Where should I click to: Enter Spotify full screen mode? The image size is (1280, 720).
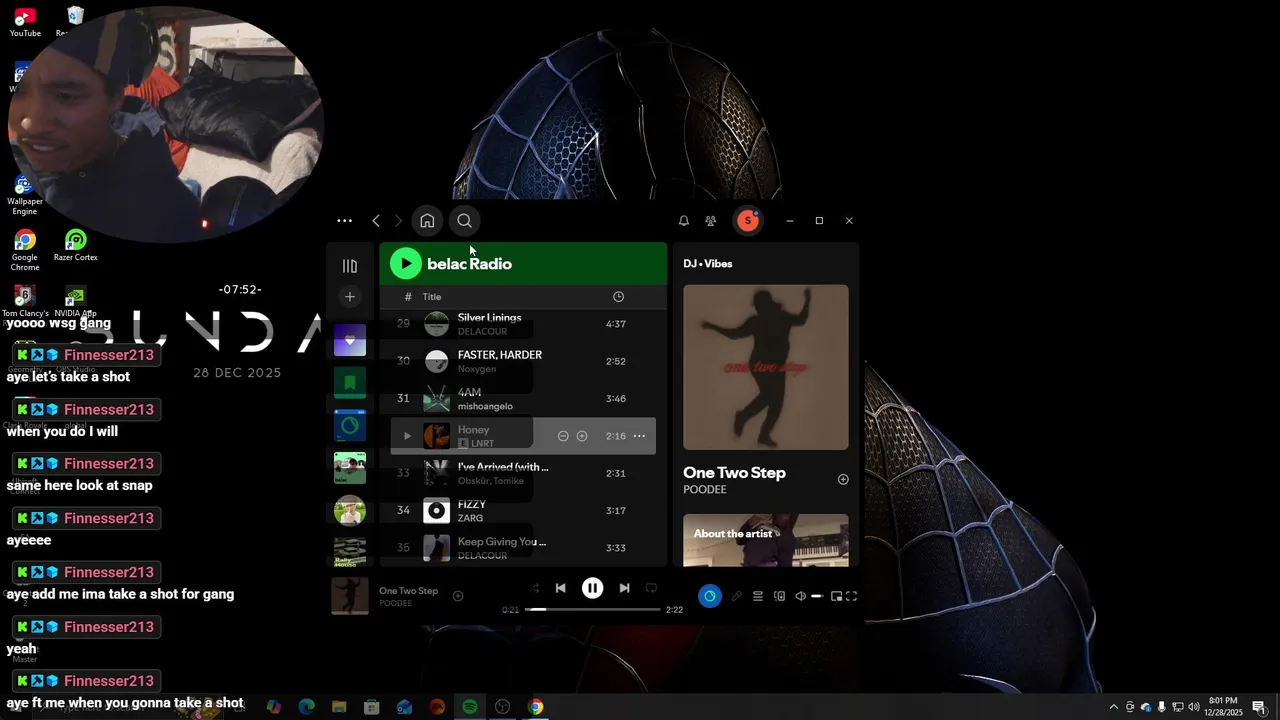pyautogui.click(x=852, y=596)
